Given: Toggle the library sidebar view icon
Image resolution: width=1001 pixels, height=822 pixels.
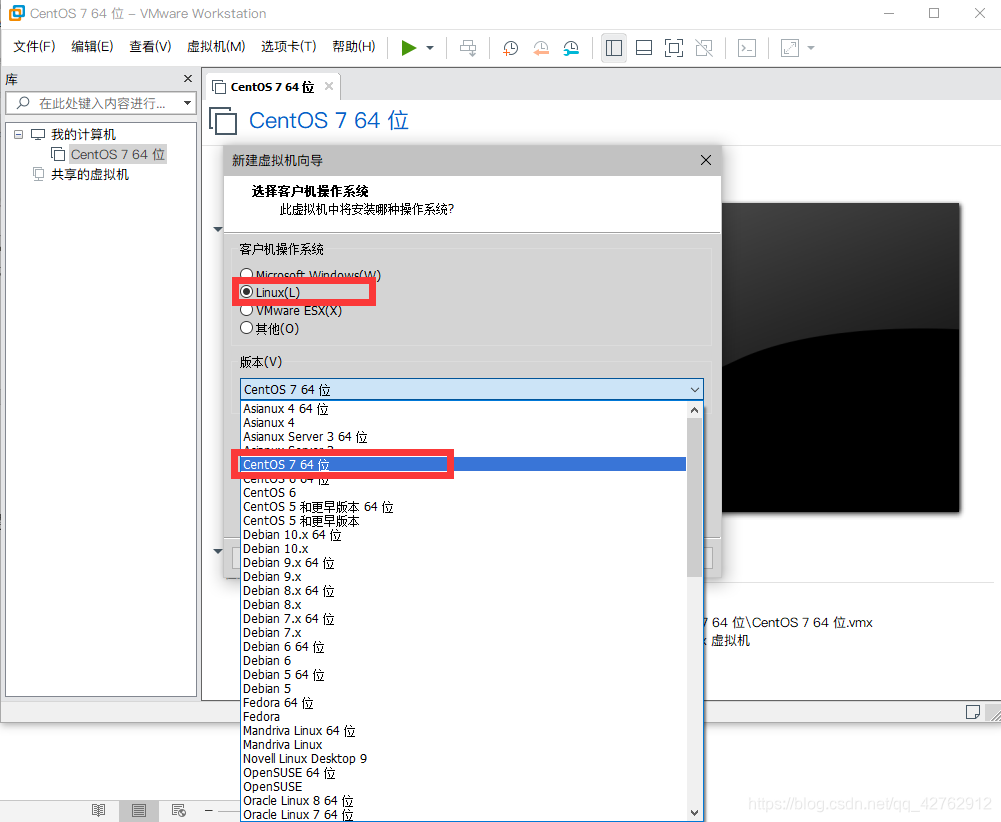Looking at the screenshot, I should point(613,48).
